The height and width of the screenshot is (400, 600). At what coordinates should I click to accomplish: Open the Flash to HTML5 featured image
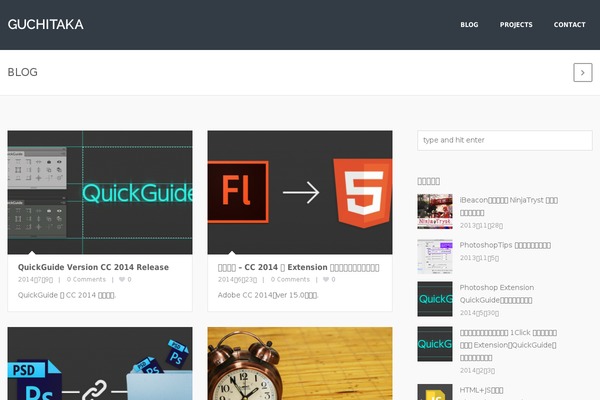[300, 192]
